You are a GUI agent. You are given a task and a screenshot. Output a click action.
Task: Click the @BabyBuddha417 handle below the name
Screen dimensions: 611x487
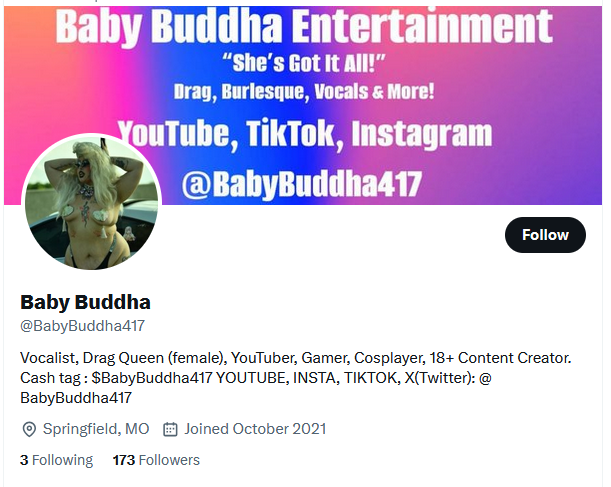point(82,326)
